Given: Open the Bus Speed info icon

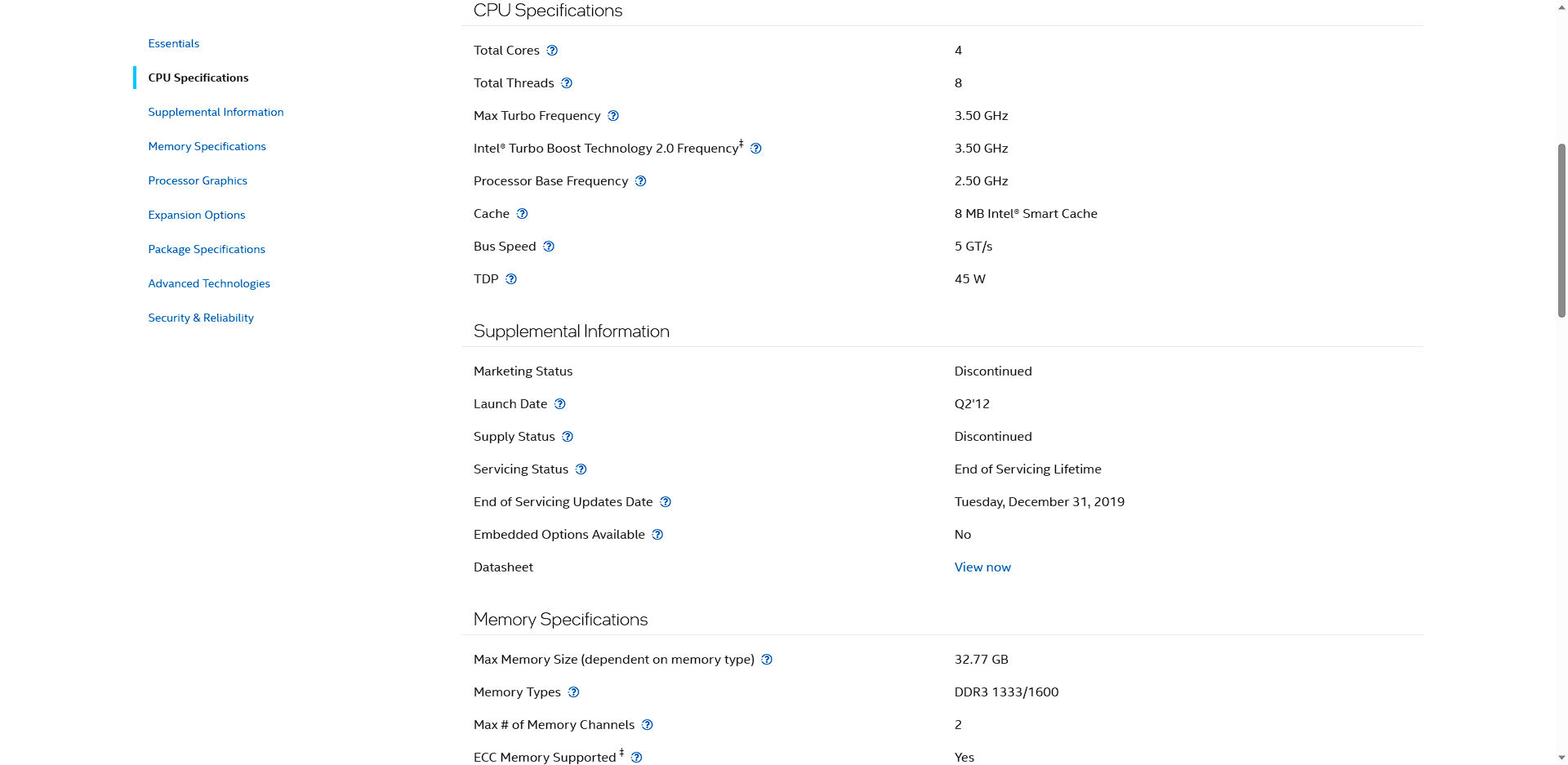Looking at the screenshot, I should pos(549,247).
